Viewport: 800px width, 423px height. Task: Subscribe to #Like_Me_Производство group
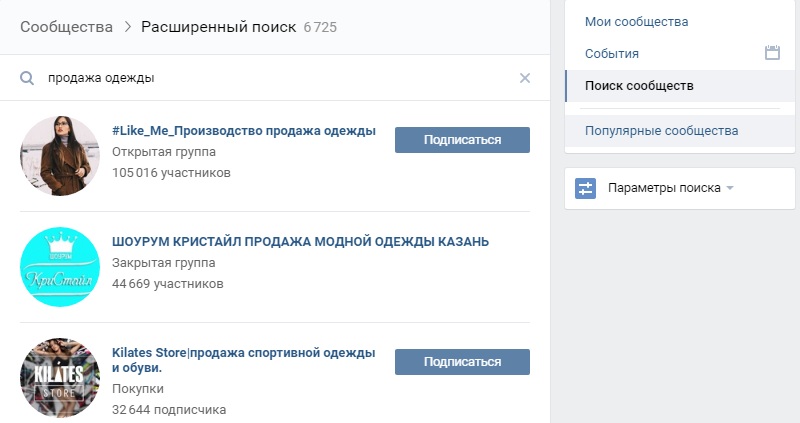point(462,140)
